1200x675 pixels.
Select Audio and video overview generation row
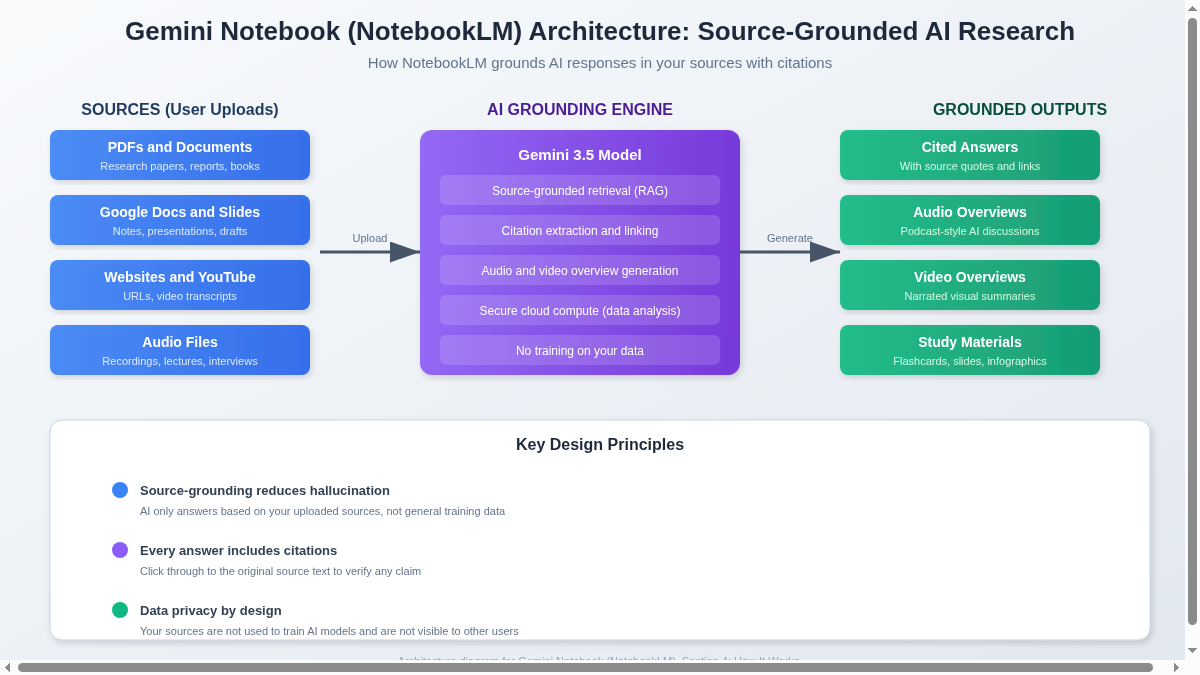coord(580,270)
